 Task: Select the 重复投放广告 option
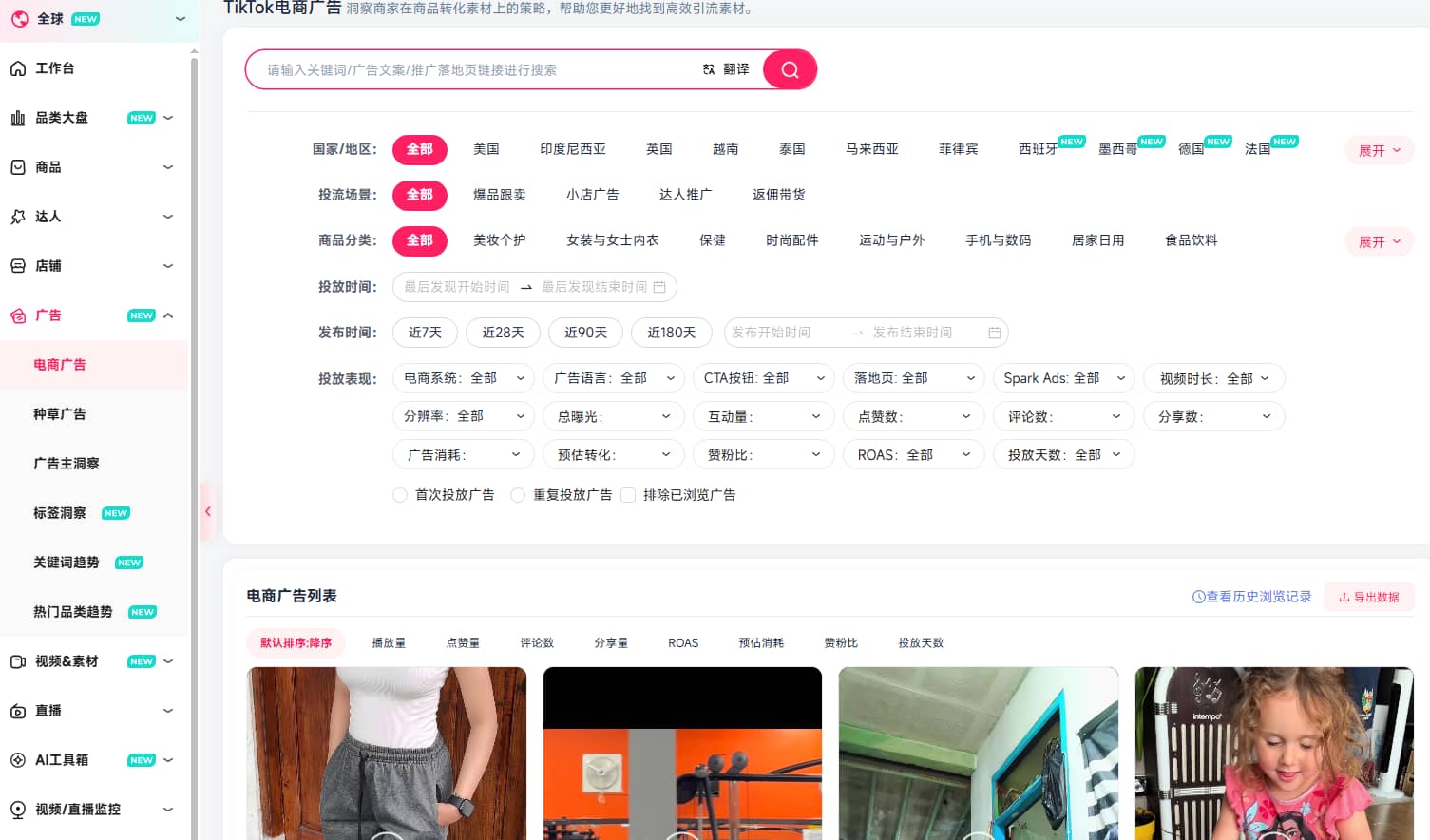point(519,495)
